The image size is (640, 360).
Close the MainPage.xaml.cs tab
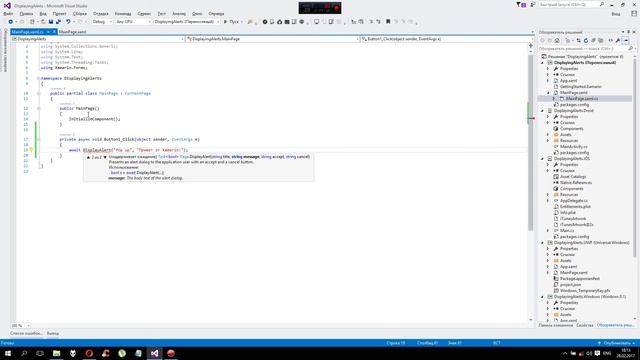point(54,32)
